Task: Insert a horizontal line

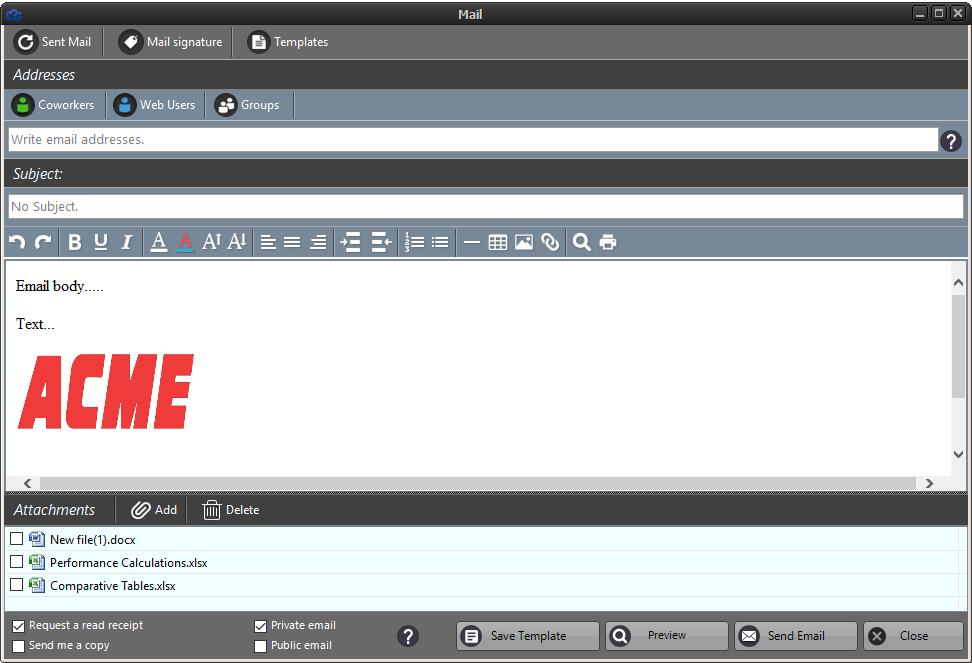Action: point(472,242)
